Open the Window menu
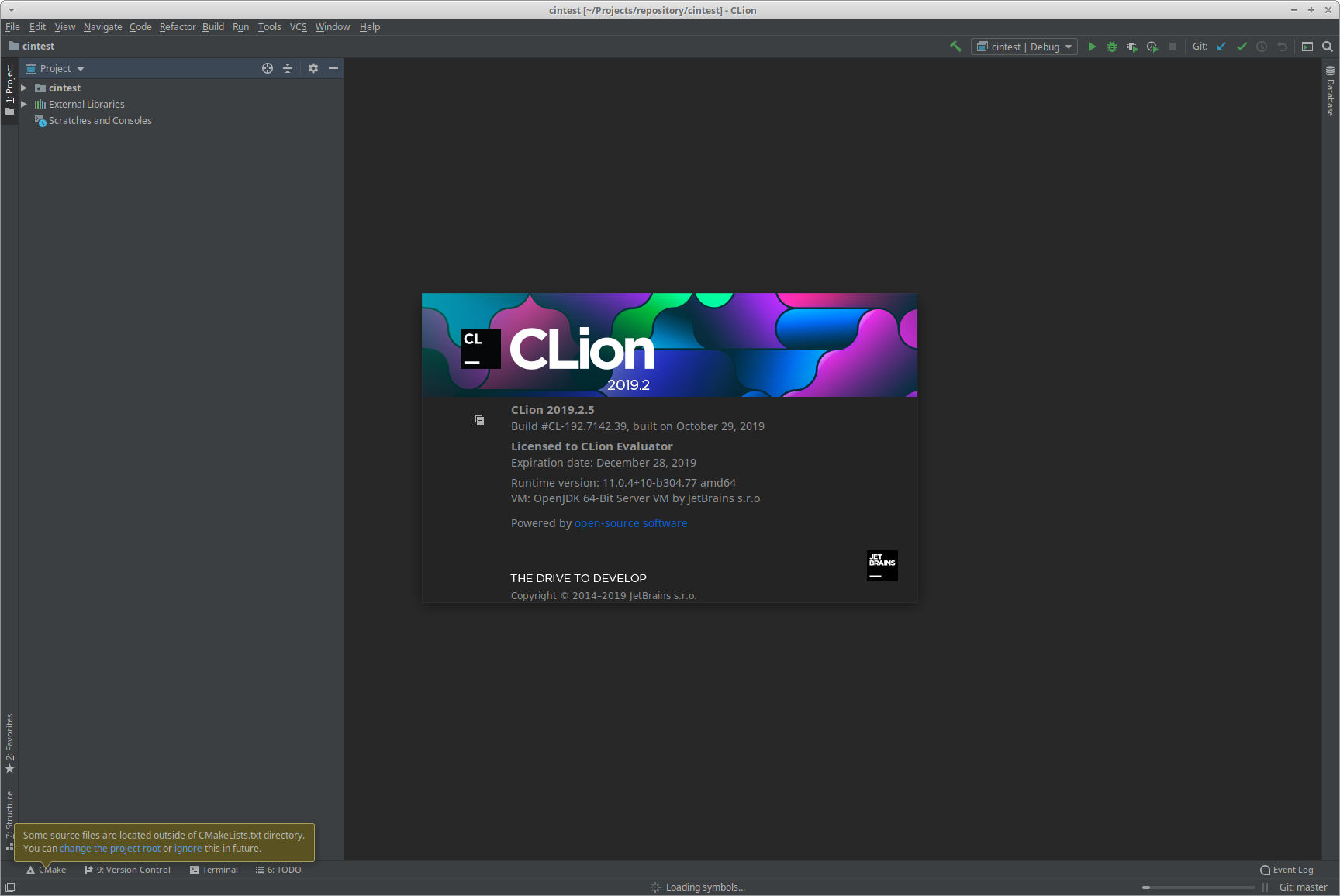 [333, 27]
